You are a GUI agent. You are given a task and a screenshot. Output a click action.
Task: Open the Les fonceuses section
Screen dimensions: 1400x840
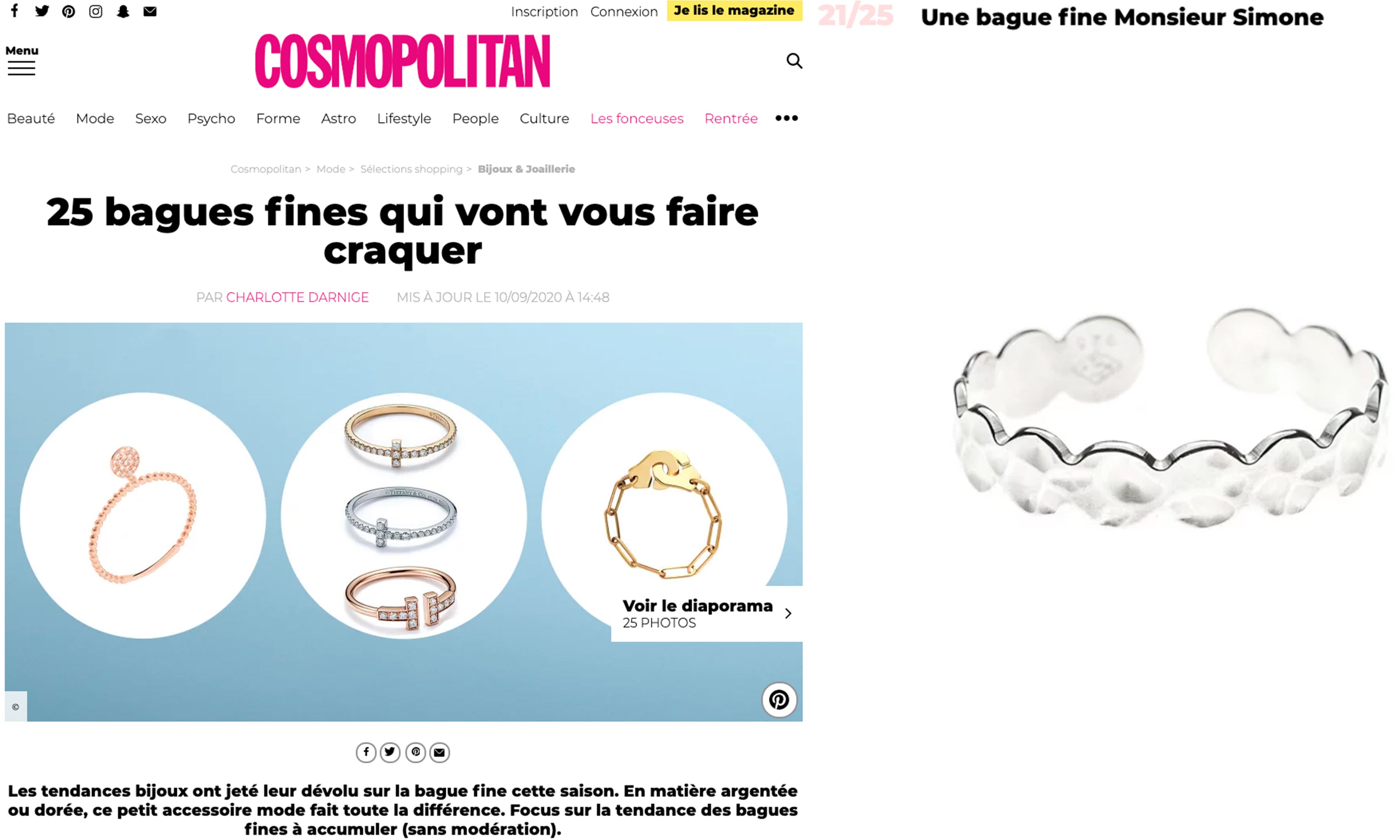coord(637,118)
